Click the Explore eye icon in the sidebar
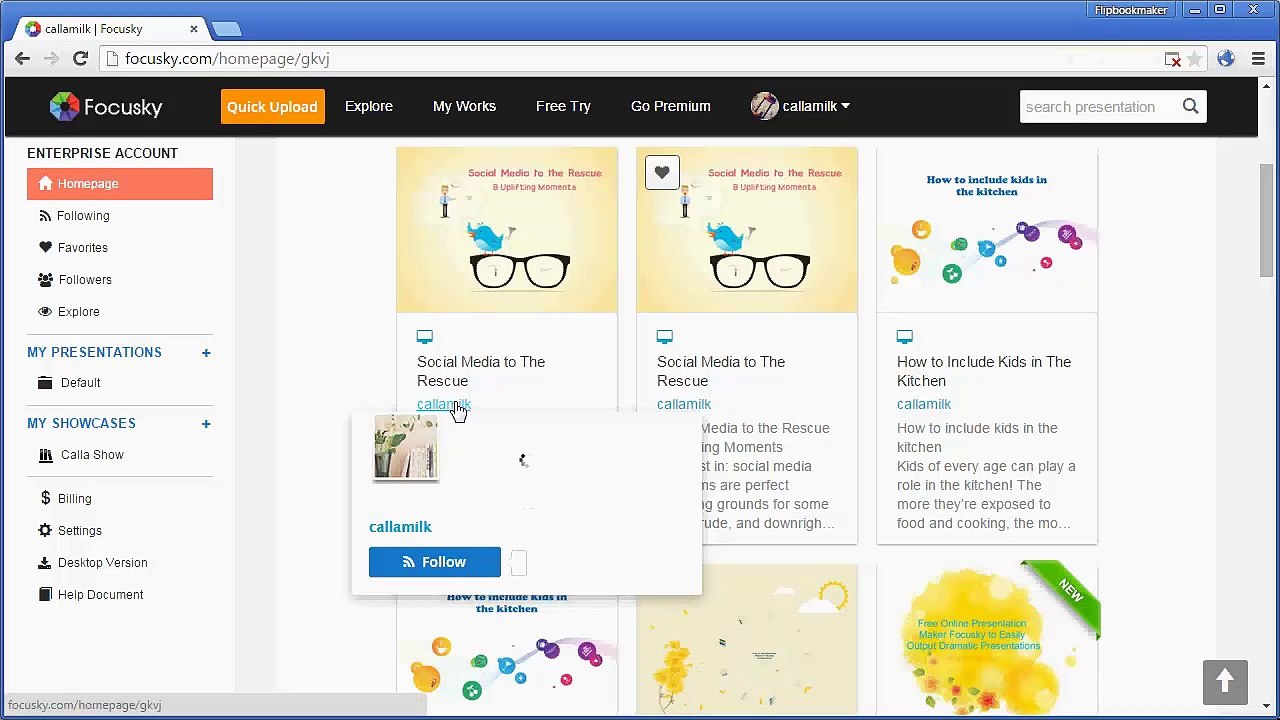The height and width of the screenshot is (720, 1280). click(45, 311)
